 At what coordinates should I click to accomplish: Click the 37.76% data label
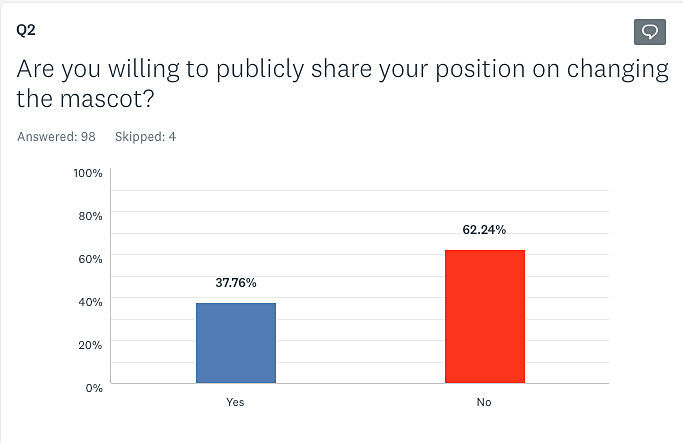pos(236,283)
